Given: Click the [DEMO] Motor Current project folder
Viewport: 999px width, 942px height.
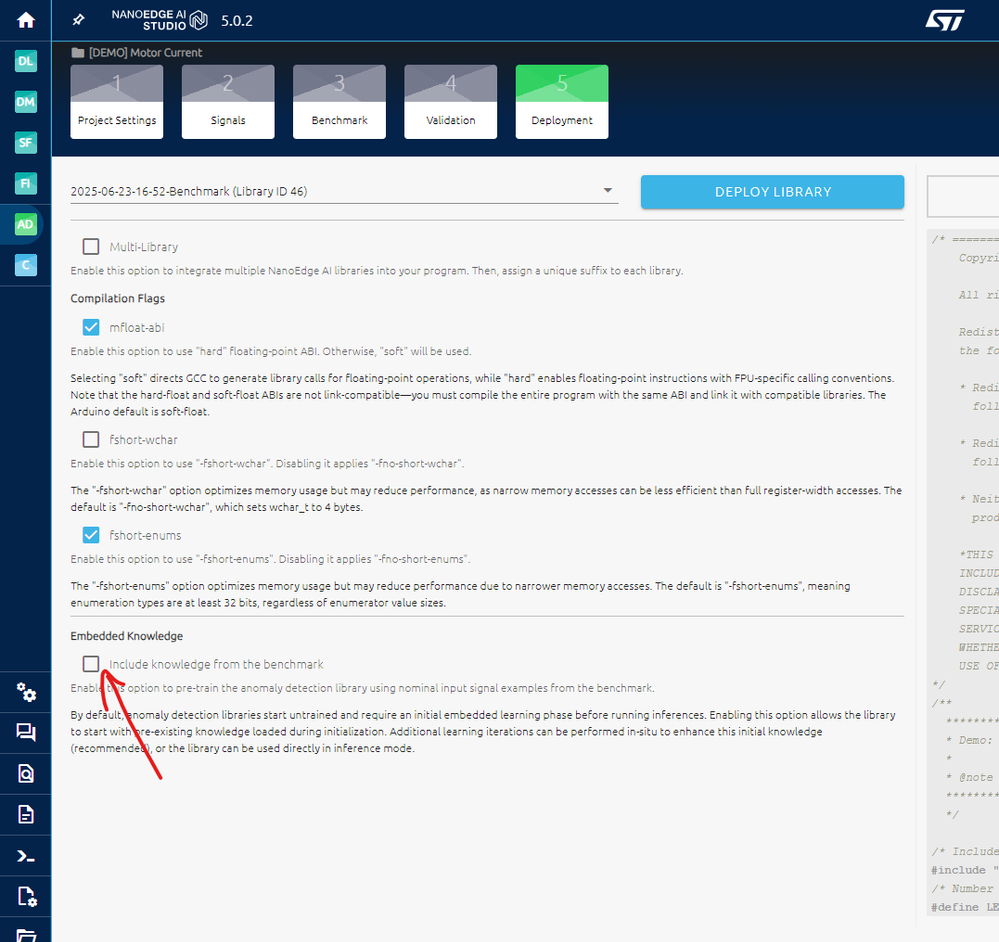Looking at the screenshot, I should 137,53.
